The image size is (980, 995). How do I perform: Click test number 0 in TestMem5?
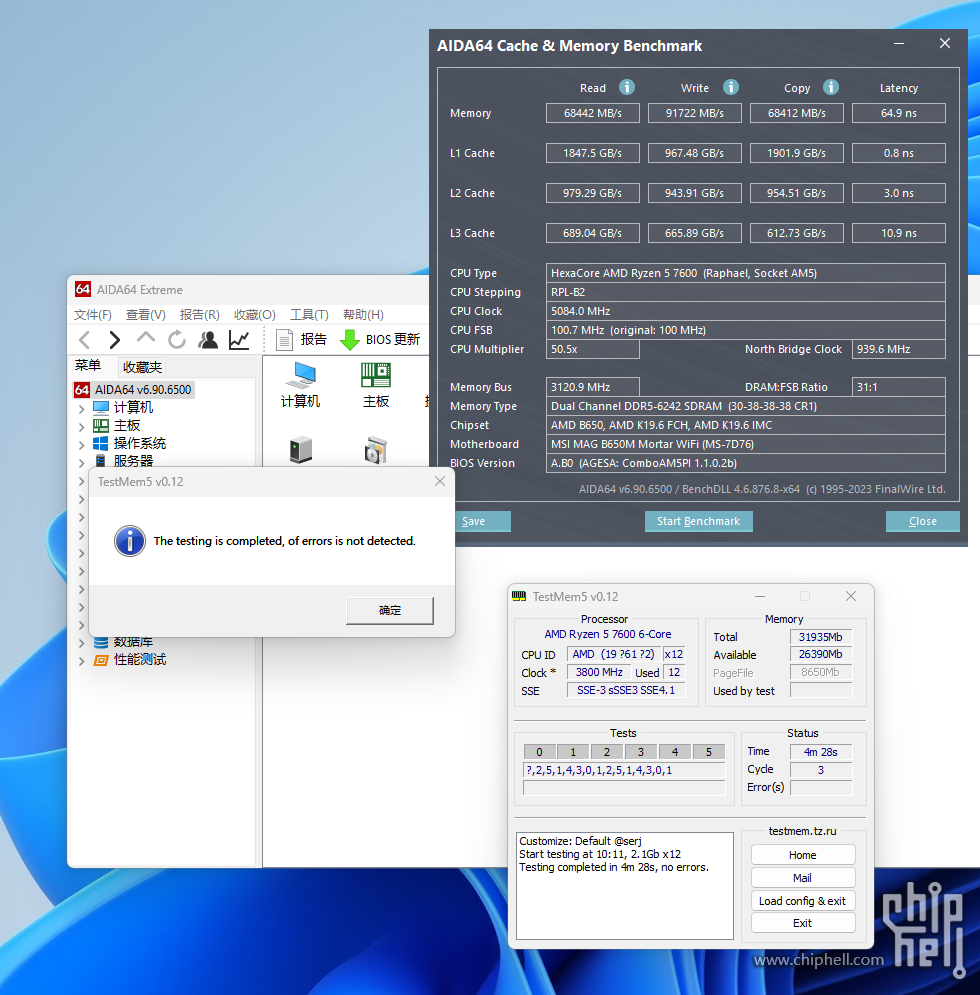click(540, 752)
